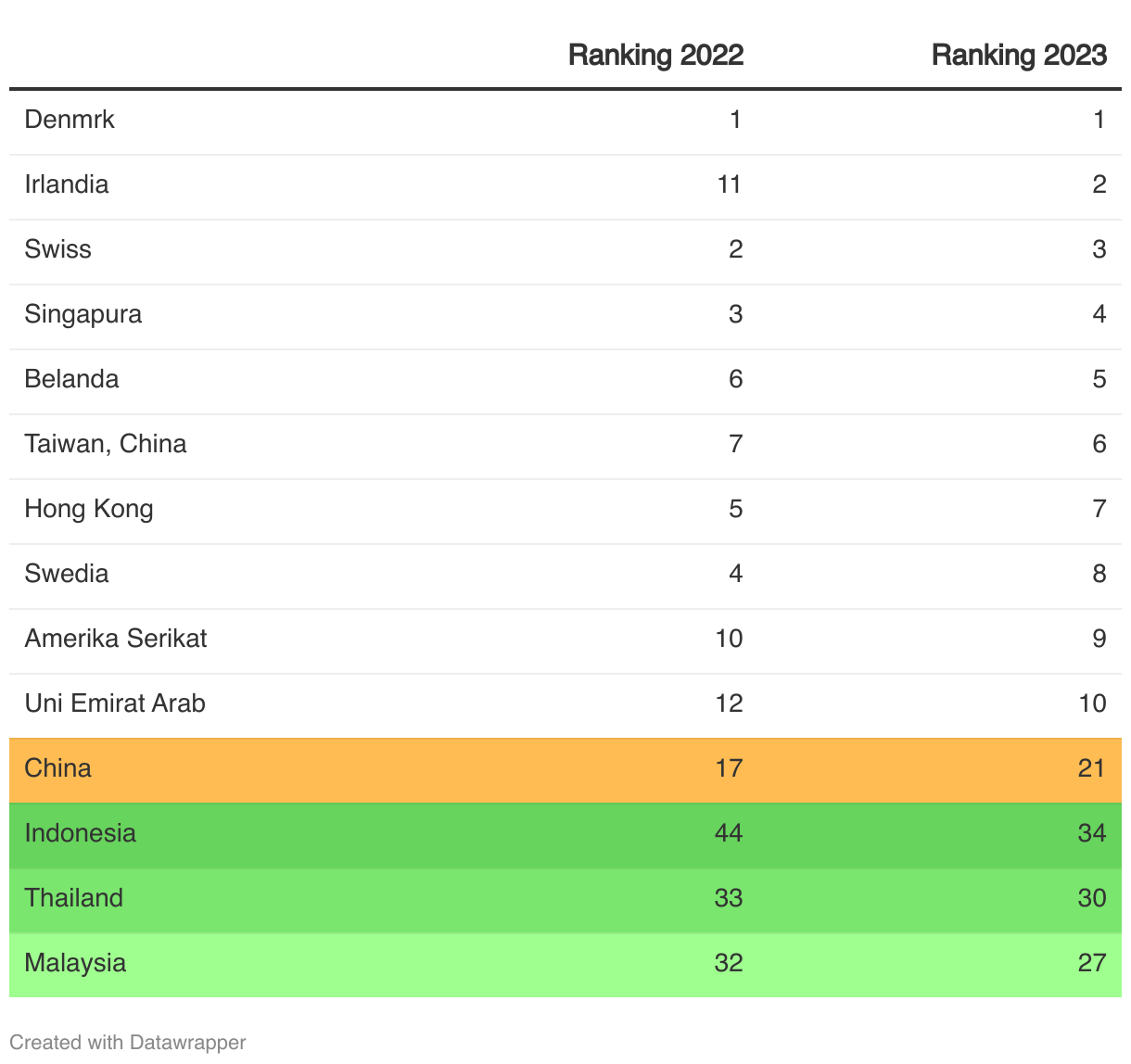Click the Belanda country cell
1131x1064 pixels.
(72, 379)
